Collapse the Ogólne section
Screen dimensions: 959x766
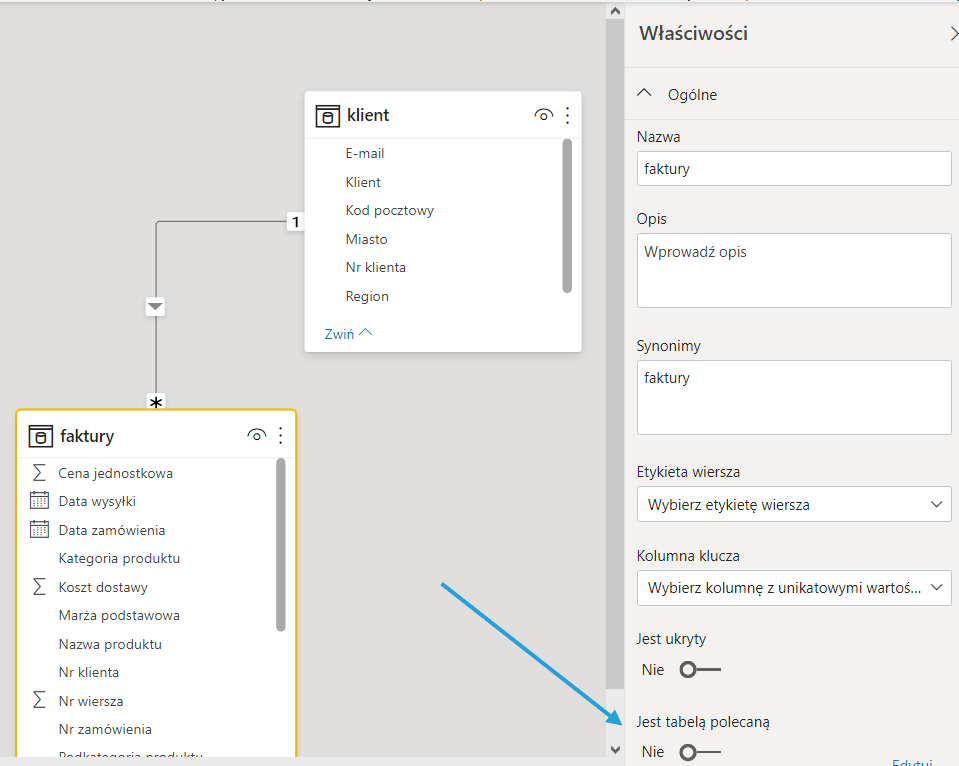(x=644, y=94)
